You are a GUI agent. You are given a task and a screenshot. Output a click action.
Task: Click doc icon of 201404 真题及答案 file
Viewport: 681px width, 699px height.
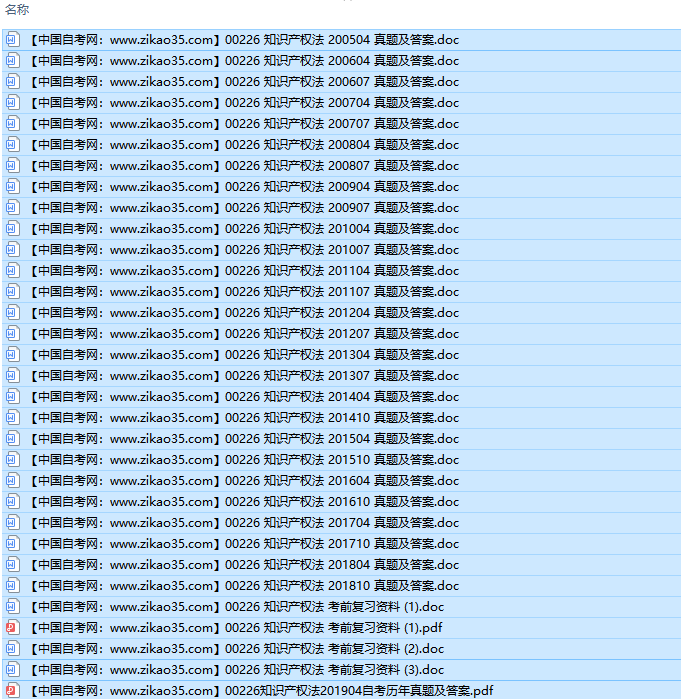(x=12, y=397)
